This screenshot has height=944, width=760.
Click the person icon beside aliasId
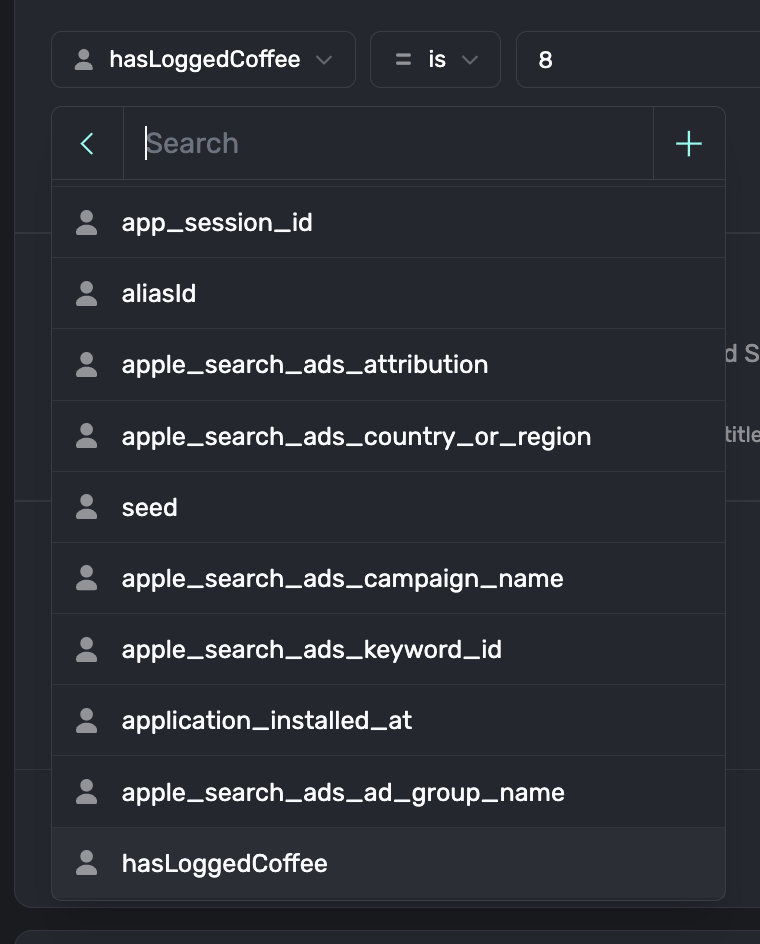[87, 294]
